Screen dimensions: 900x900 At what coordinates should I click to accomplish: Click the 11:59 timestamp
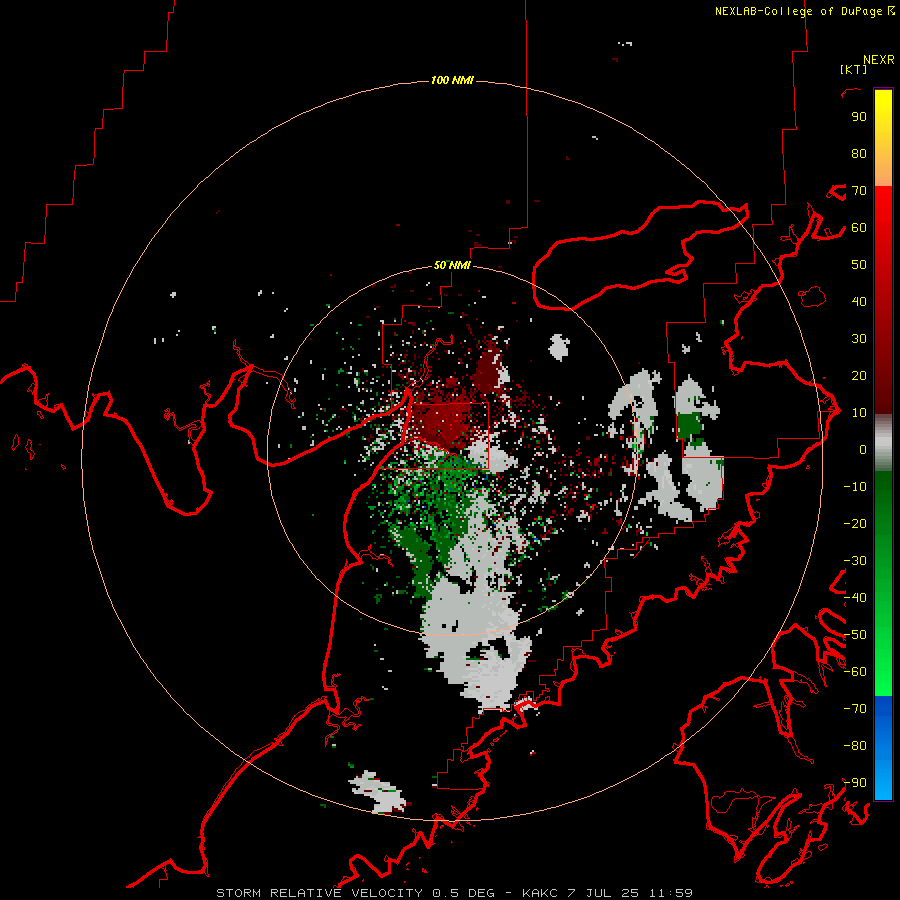coord(671,893)
